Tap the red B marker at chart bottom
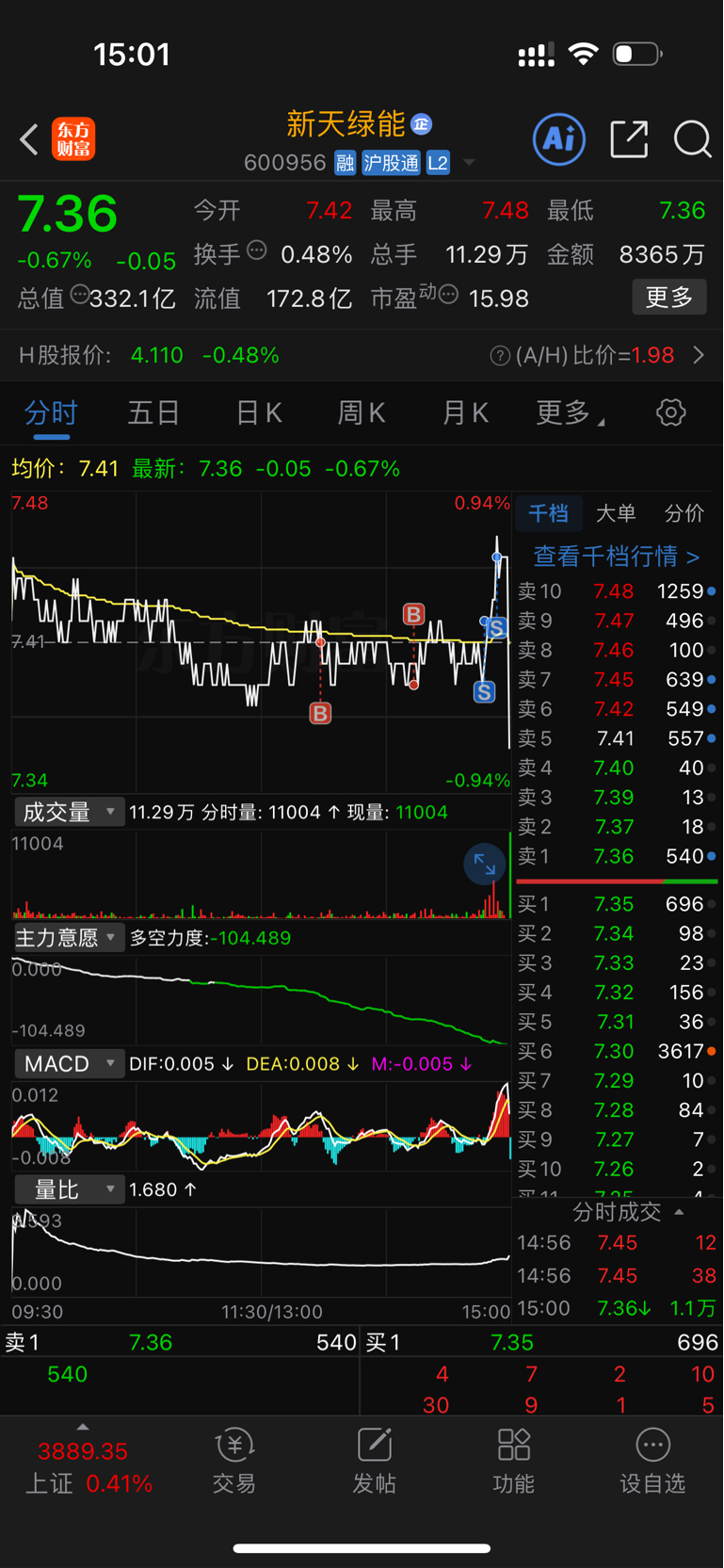Image resolution: width=724 pixels, height=1568 pixels. (x=320, y=714)
